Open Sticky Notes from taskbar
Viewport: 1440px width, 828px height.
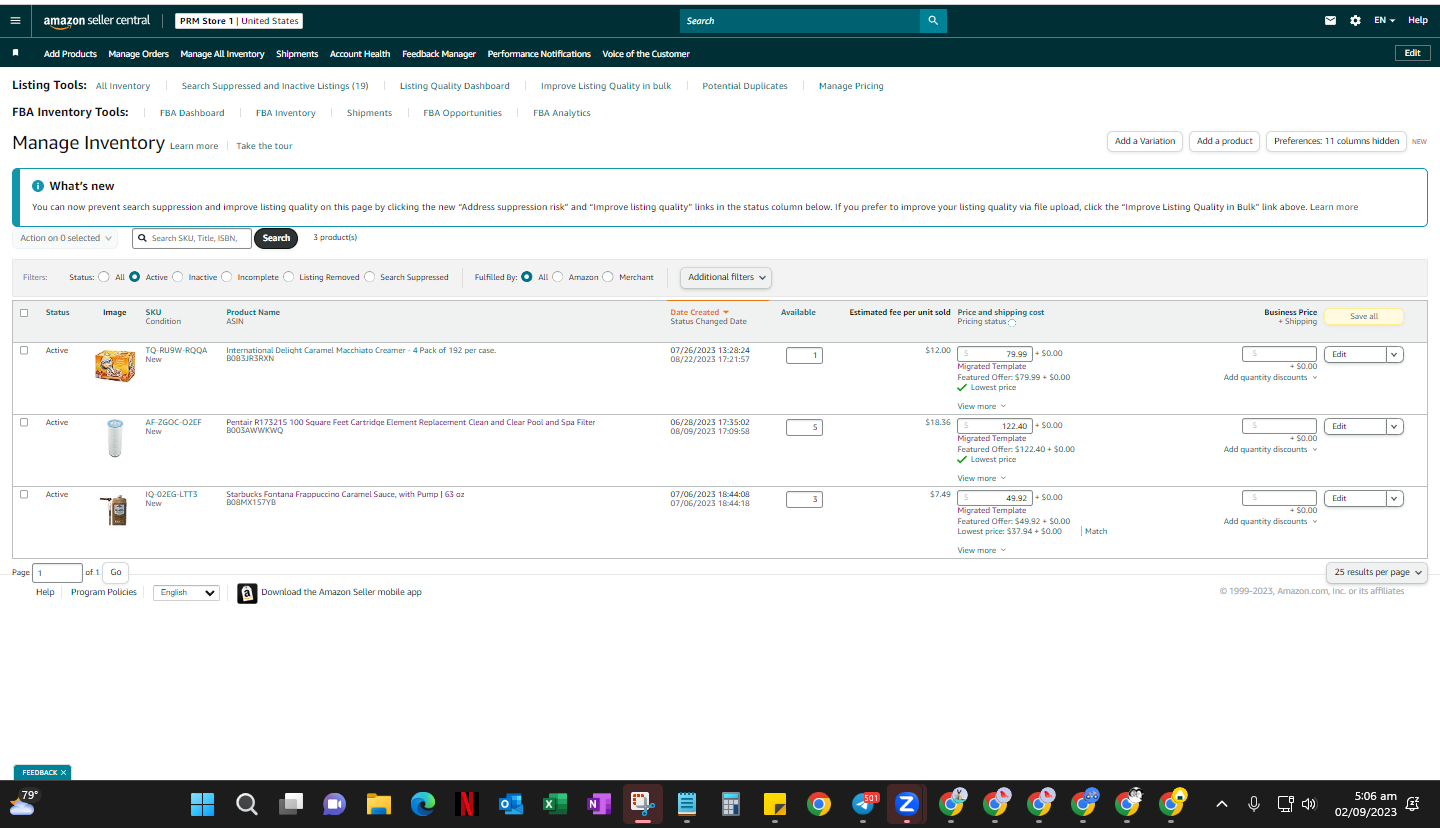[774, 804]
